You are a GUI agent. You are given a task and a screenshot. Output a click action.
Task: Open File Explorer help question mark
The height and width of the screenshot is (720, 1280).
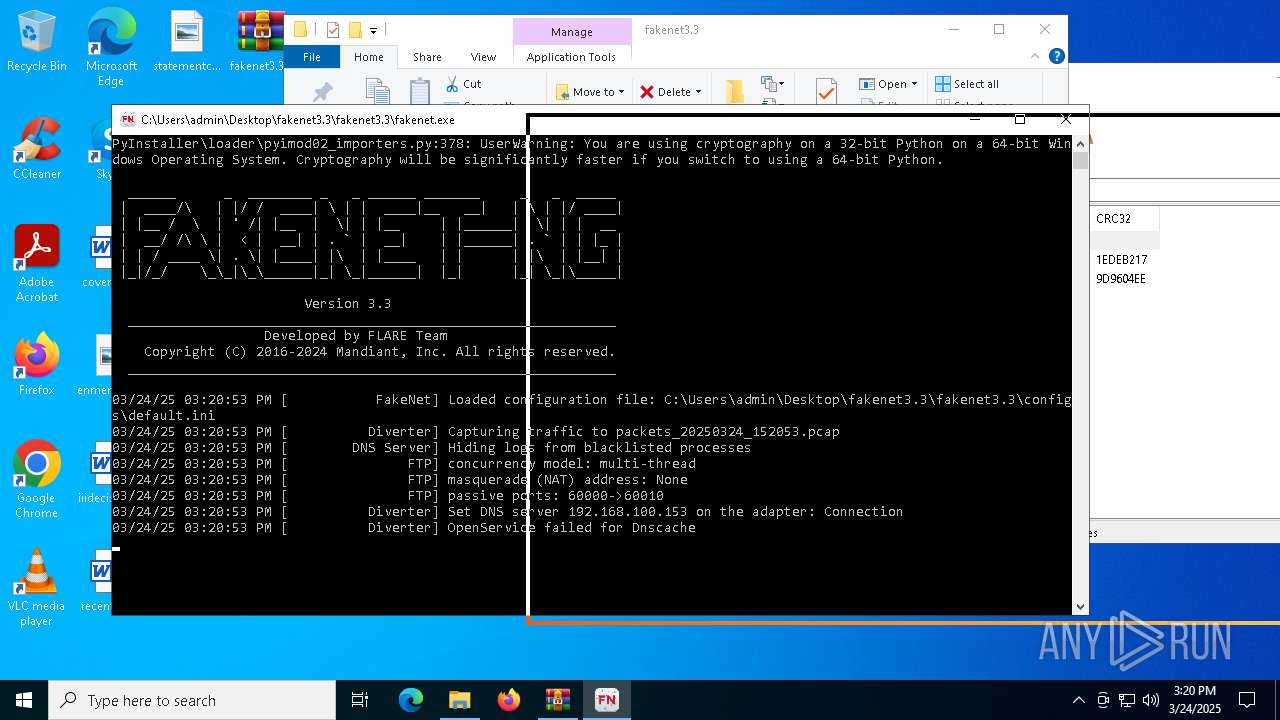pos(1057,56)
